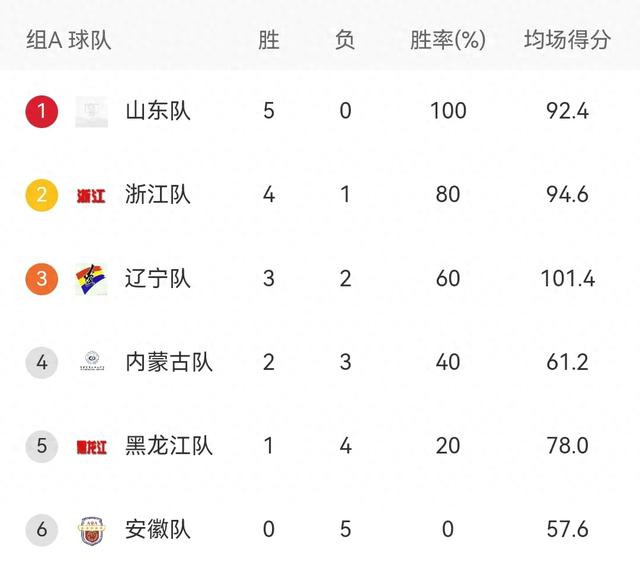
Task: Click the gray rank 4 badge
Action: click(x=42, y=362)
